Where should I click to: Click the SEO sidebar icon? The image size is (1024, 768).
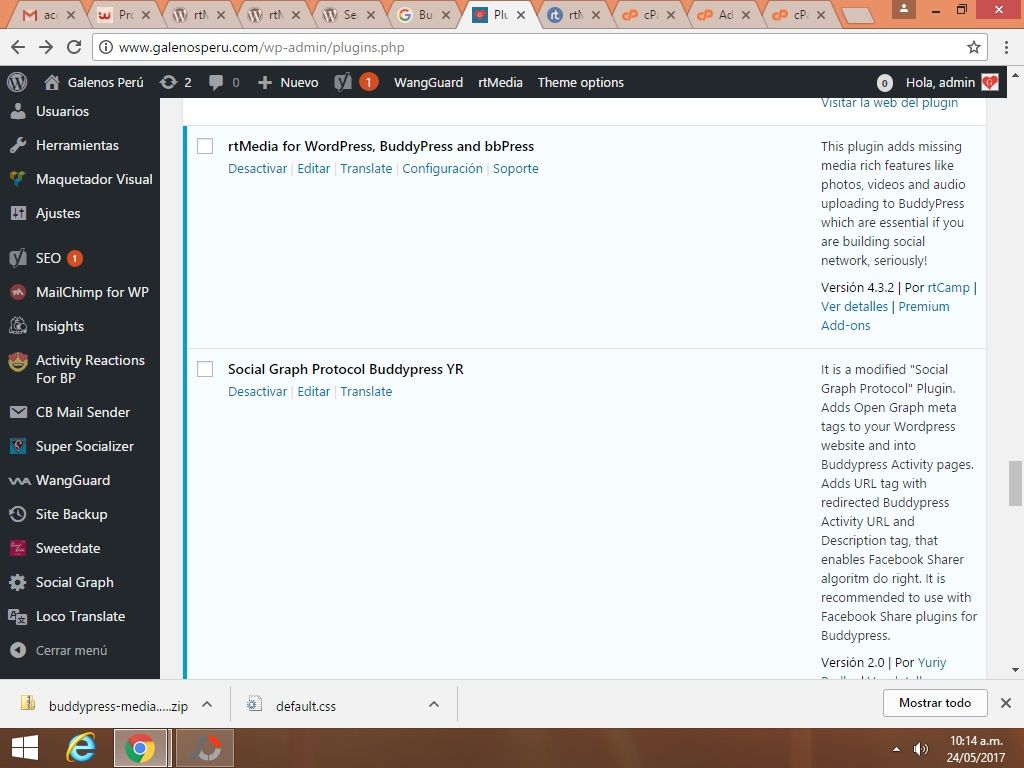pyautogui.click(x=18, y=258)
